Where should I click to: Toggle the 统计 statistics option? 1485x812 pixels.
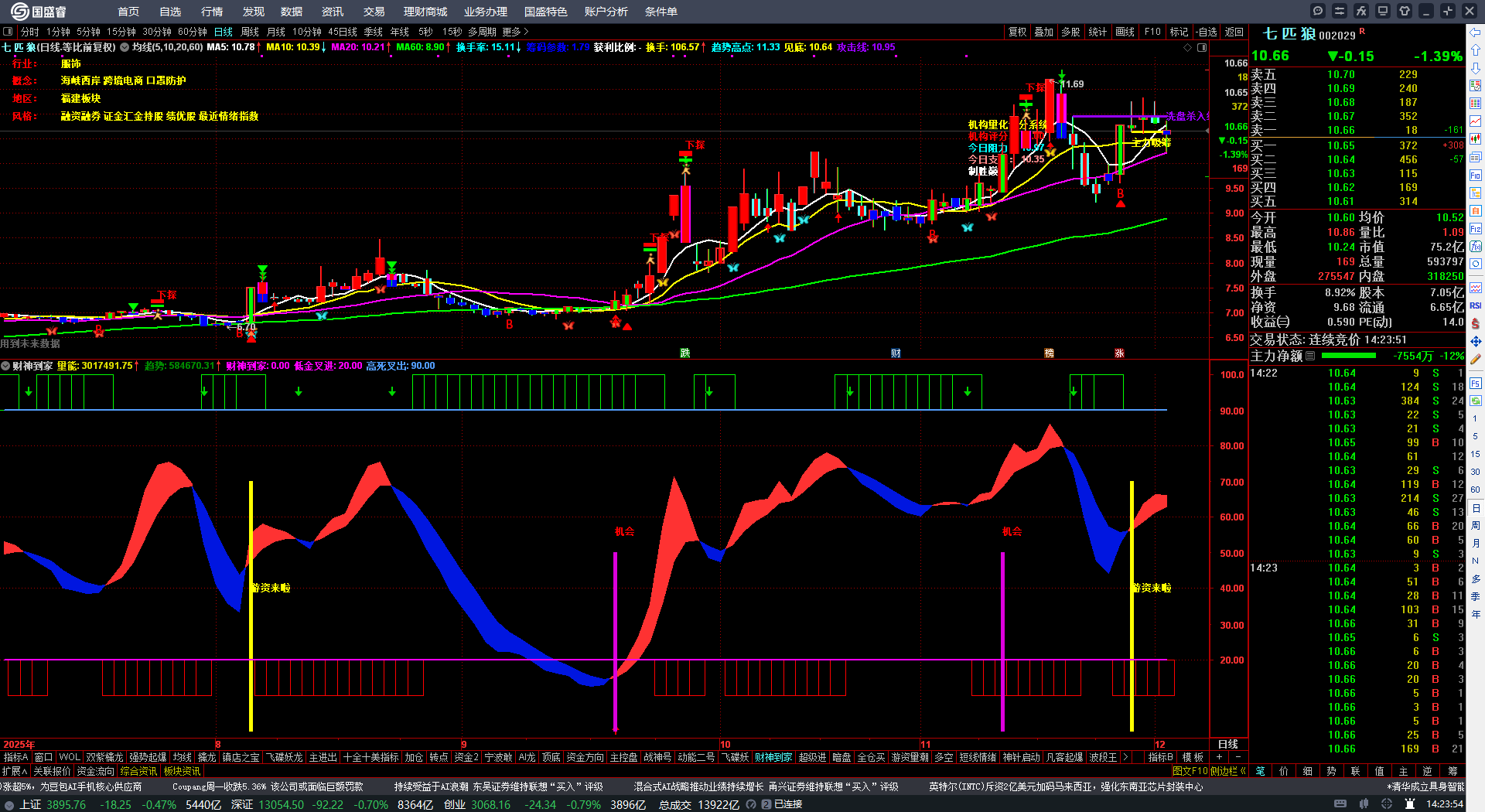(1098, 32)
